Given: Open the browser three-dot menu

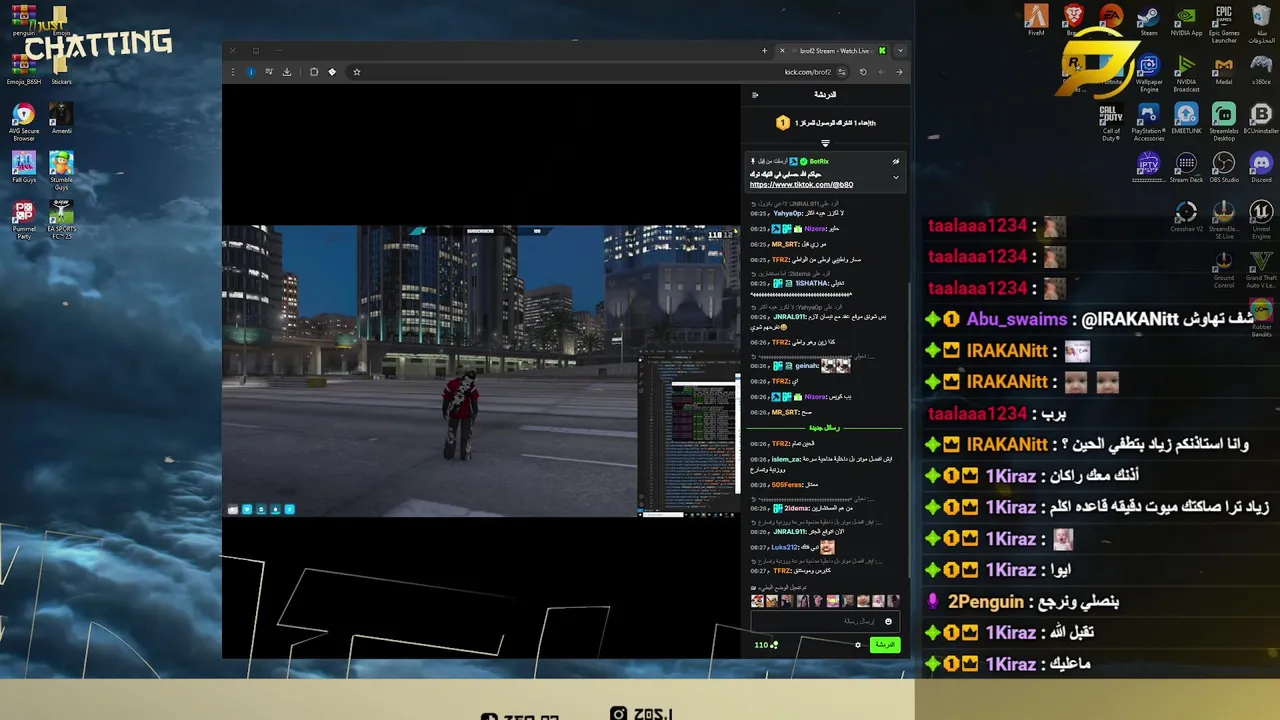Looking at the screenshot, I should coord(233,72).
